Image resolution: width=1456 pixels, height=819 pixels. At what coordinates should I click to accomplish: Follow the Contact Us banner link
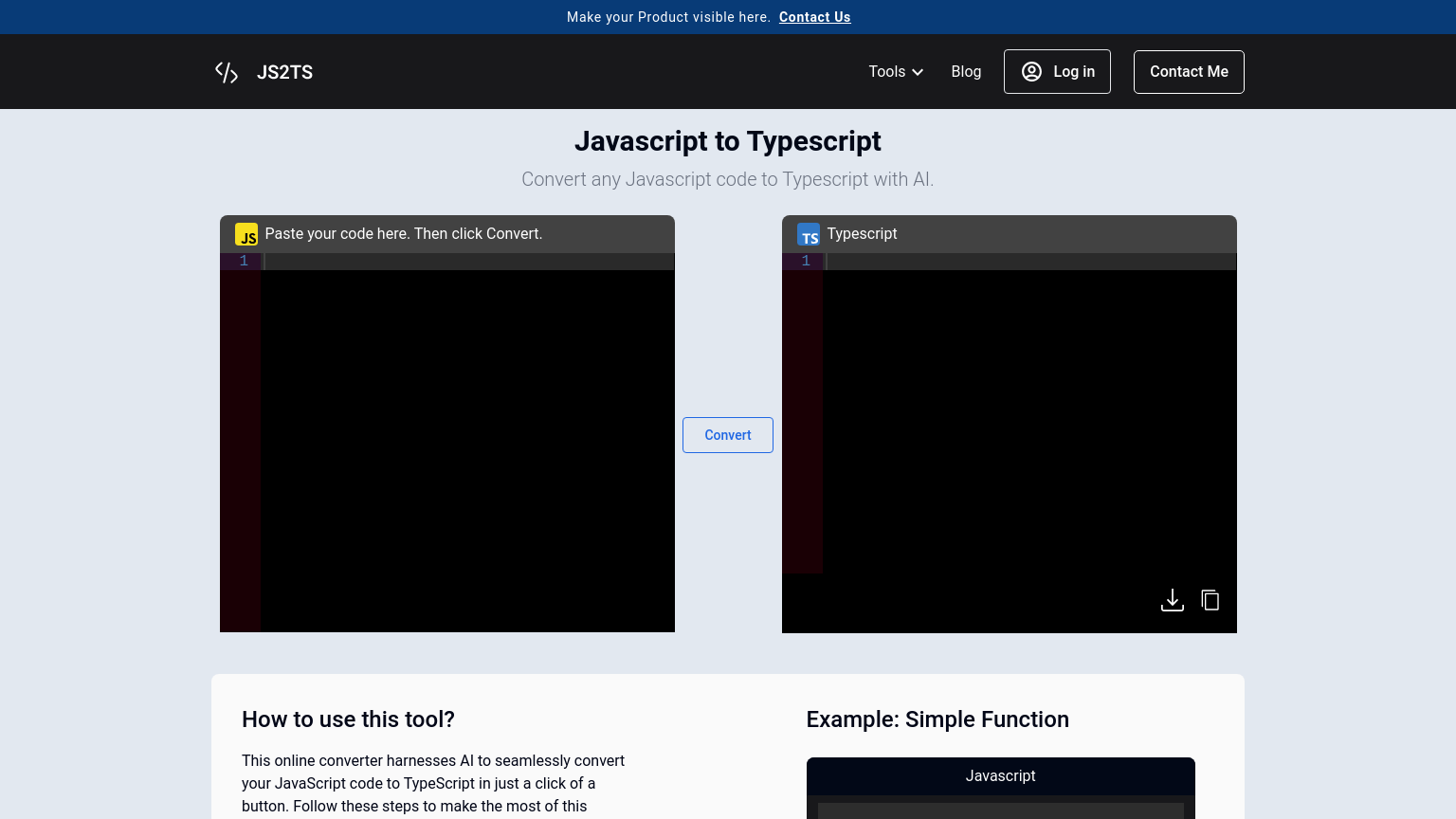pos(814,17)
